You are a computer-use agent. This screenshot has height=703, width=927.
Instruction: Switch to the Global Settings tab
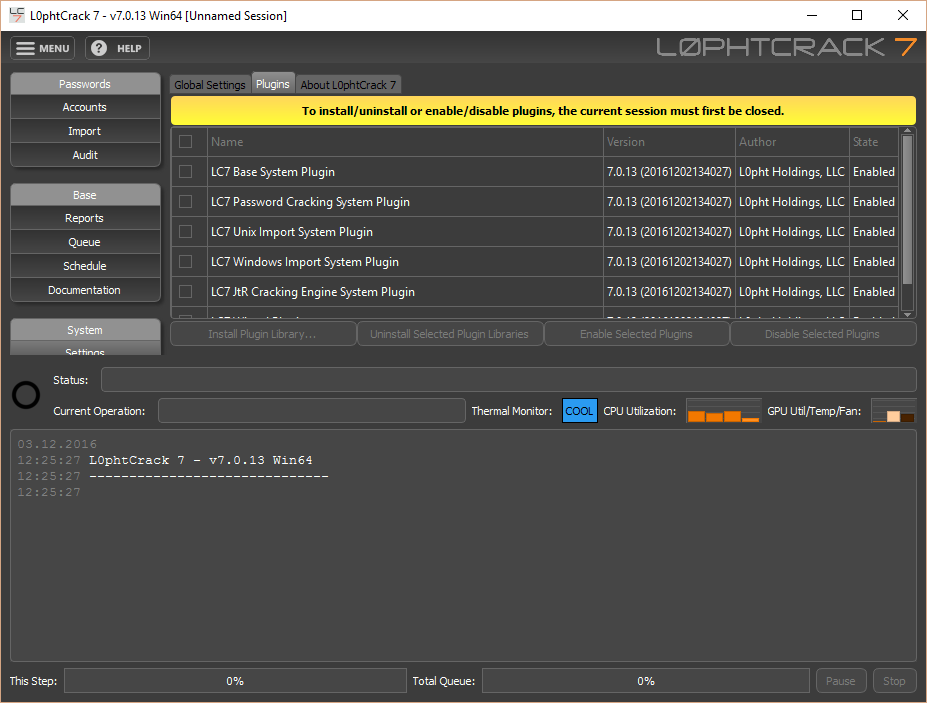210,85
